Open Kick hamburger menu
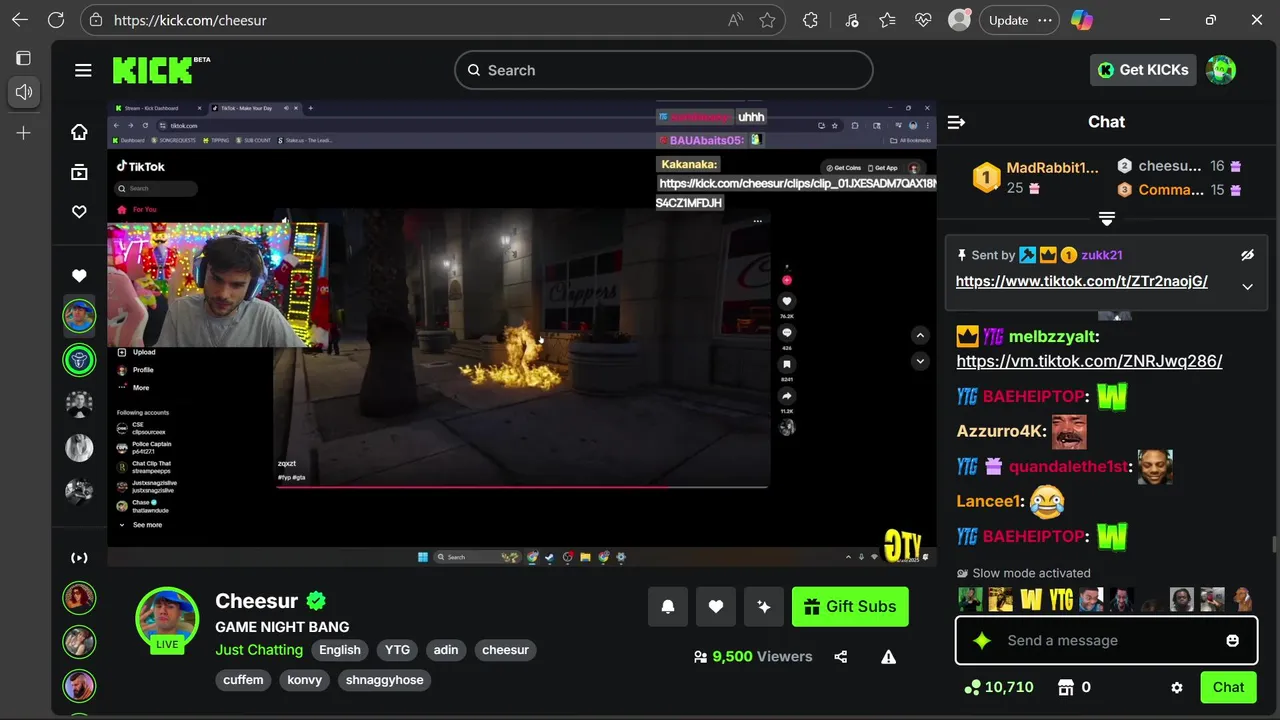This screenshot has width=1280, height=720. pos(83,70)
